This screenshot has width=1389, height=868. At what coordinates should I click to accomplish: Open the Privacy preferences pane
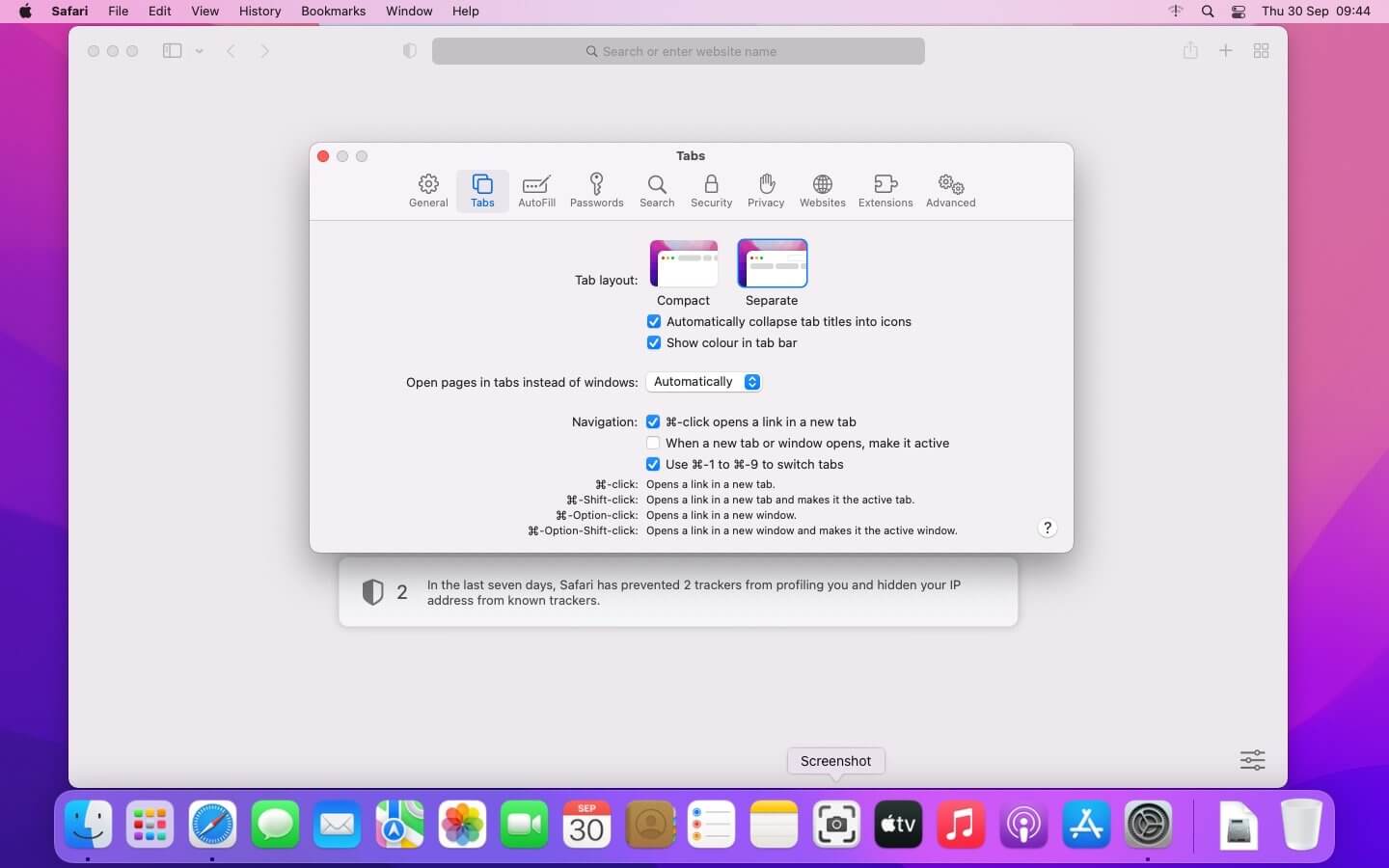766,190
